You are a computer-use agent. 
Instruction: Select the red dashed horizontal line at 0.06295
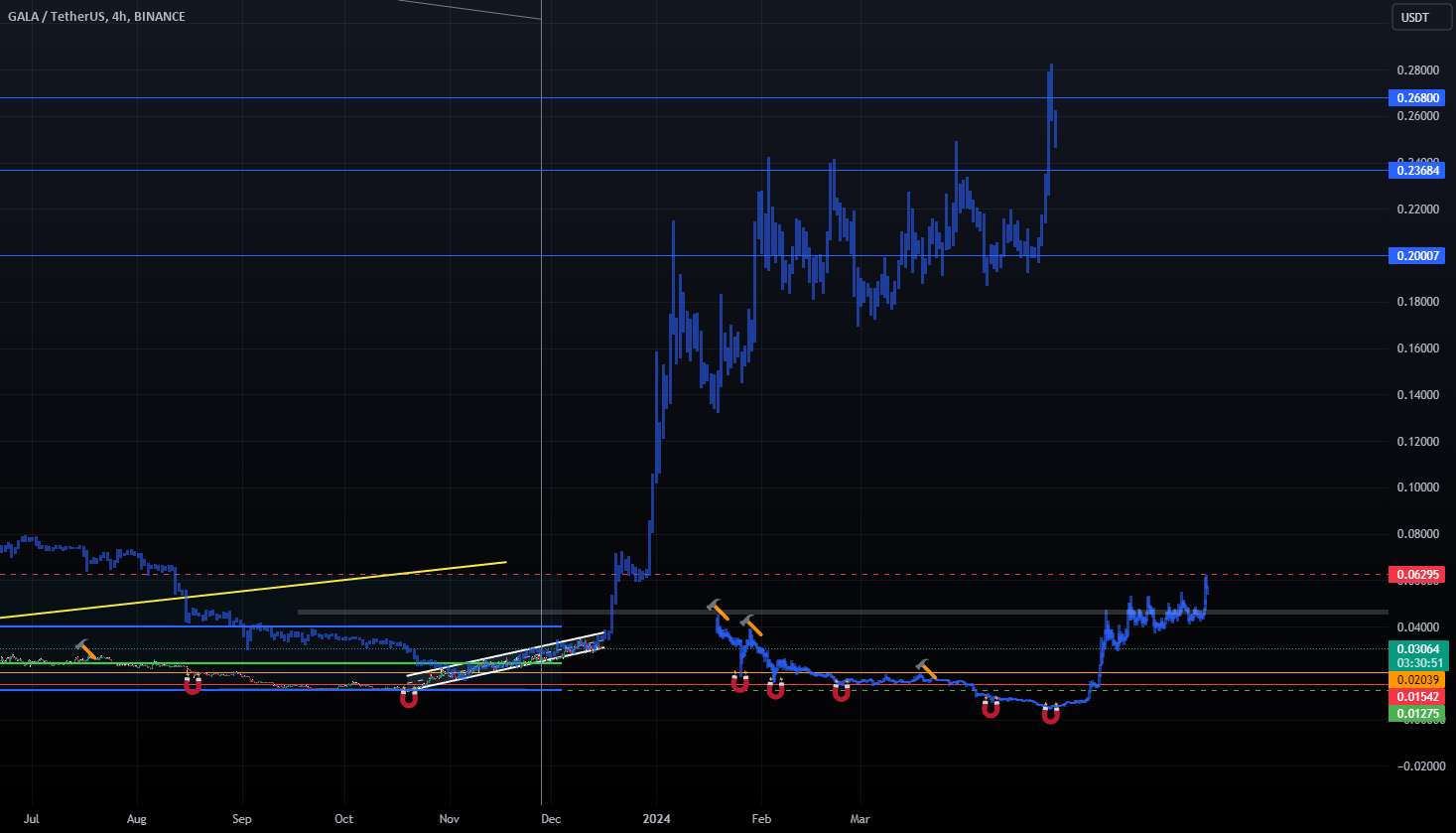[x=694, y=575]
